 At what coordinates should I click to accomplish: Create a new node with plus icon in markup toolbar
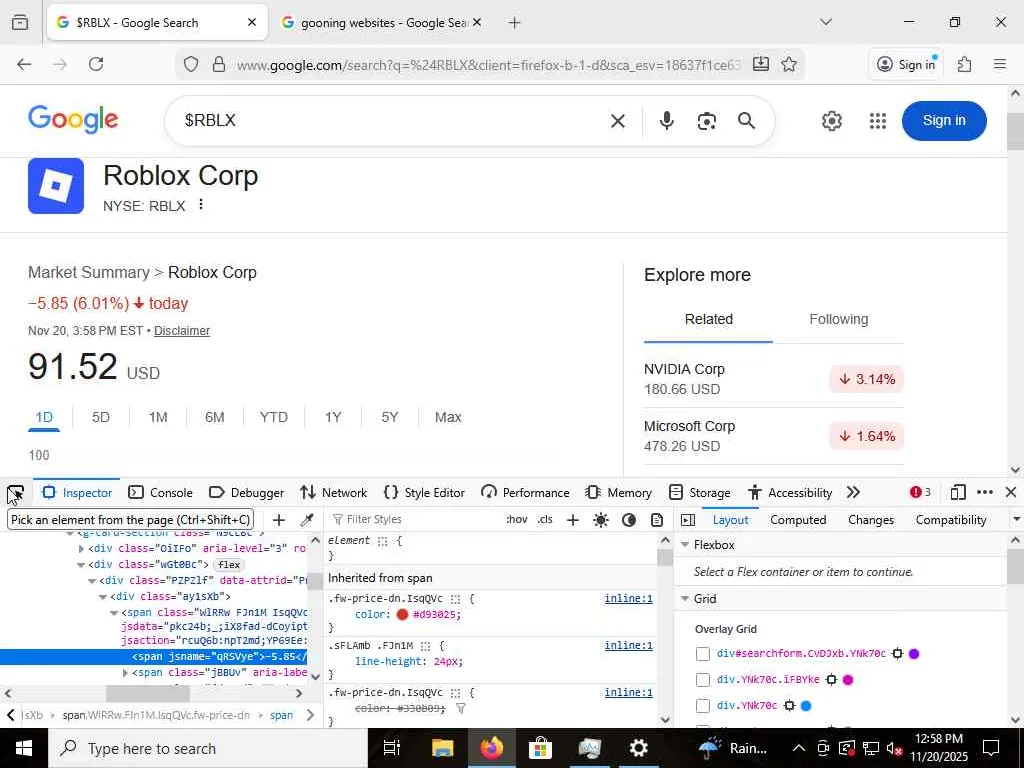pos(279,520)
